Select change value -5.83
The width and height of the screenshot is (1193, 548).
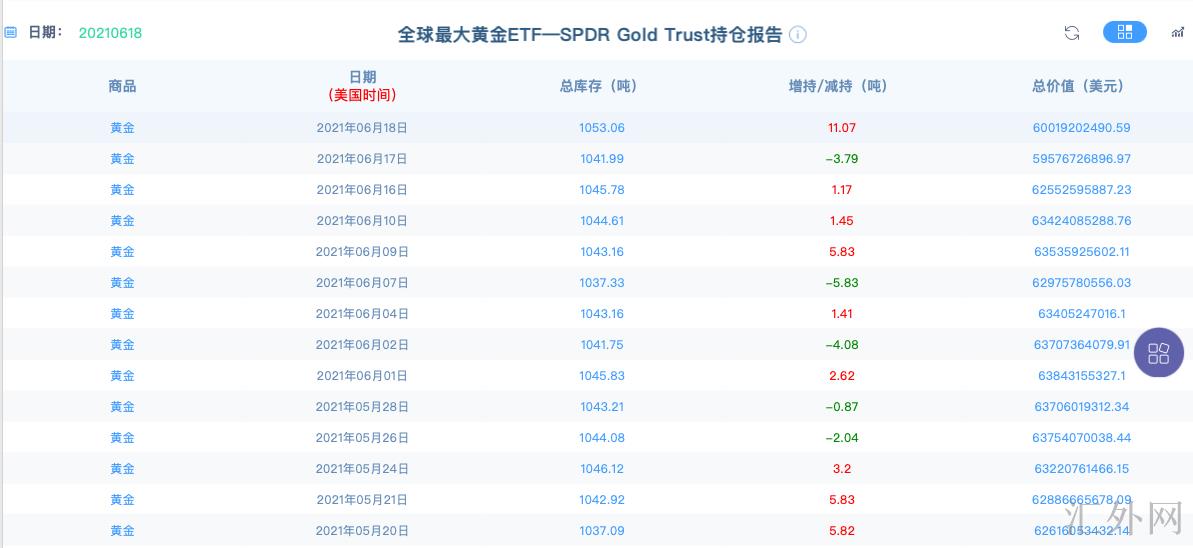coord(841,283)
